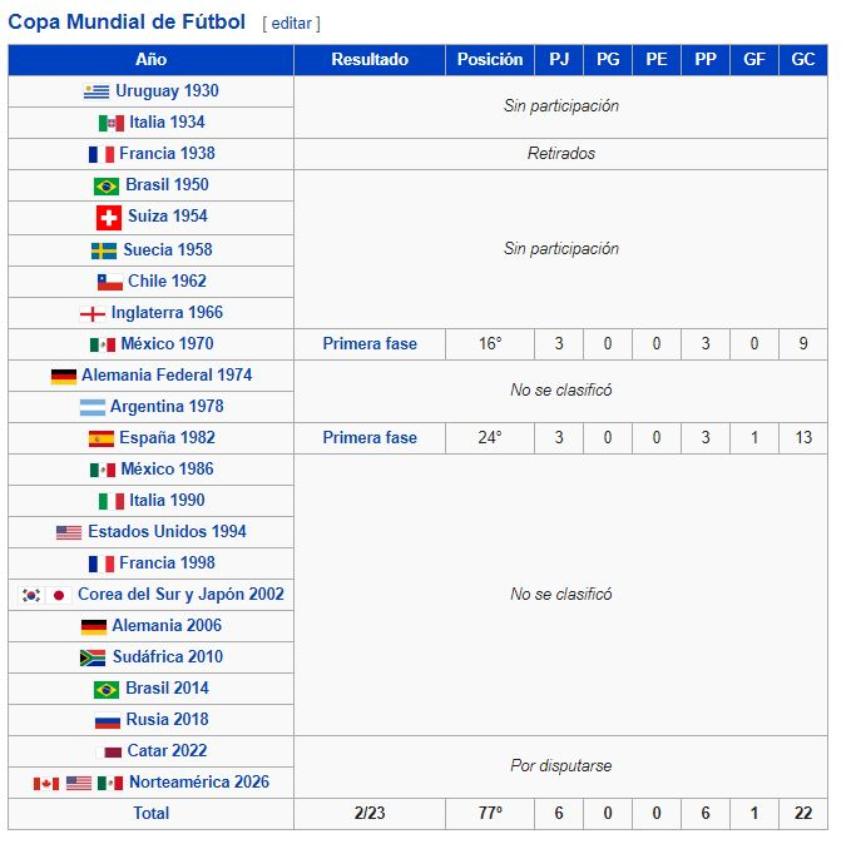Open the editar section link
Viewport: 861px width, 849px height.
291,23
